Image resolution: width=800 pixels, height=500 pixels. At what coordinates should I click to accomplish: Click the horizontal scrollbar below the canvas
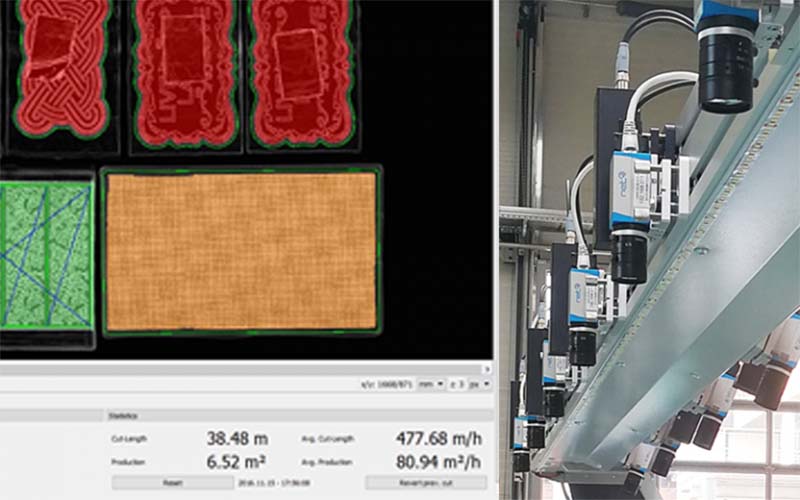click(x=240, y=367)
